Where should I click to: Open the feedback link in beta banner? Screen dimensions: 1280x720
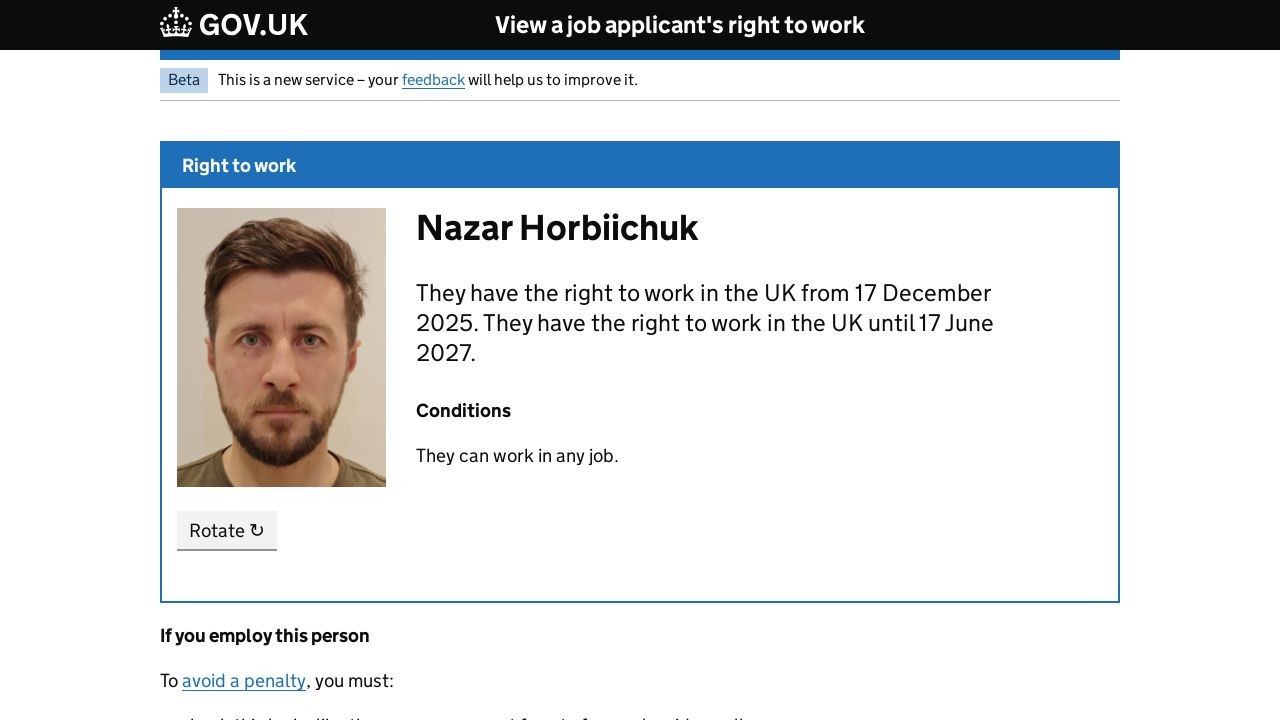(433, 80)
